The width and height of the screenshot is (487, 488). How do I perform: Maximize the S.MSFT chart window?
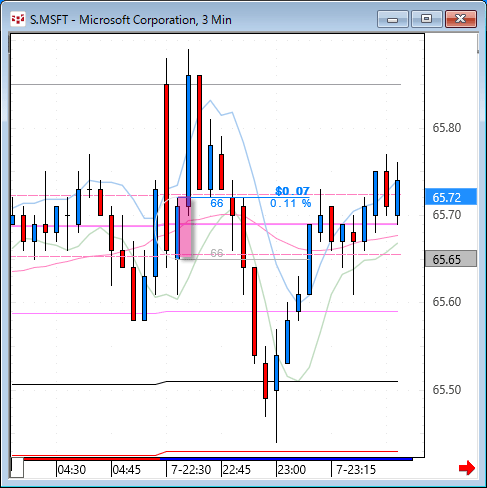coord(426,19)
